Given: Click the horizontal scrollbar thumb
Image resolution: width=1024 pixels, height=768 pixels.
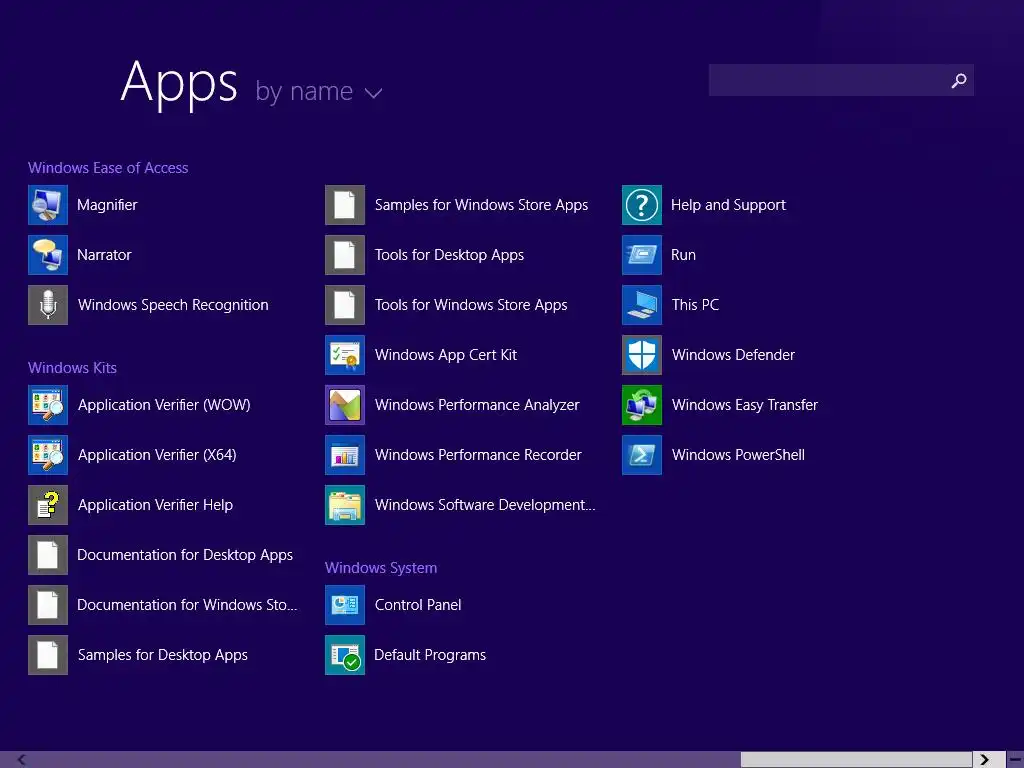Looking at the screenshot, I should [856, 760].
